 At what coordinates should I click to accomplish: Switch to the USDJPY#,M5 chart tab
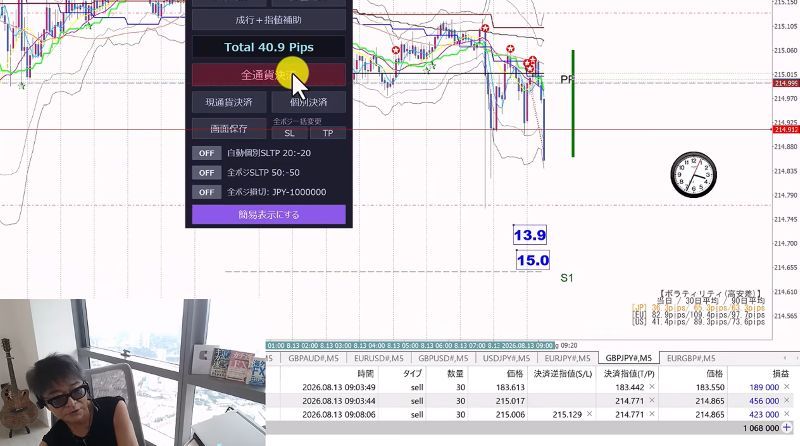pos(506,358)
